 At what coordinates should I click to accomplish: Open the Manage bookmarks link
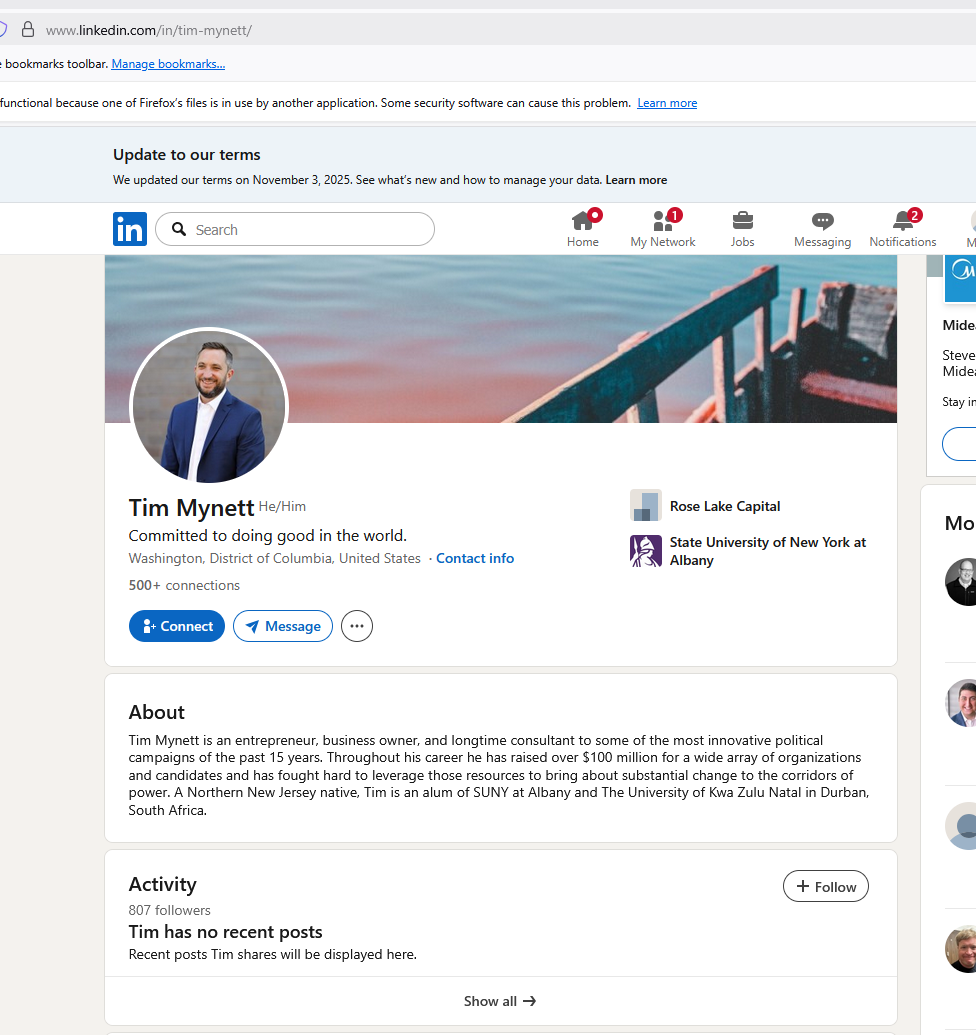[168, 64]
